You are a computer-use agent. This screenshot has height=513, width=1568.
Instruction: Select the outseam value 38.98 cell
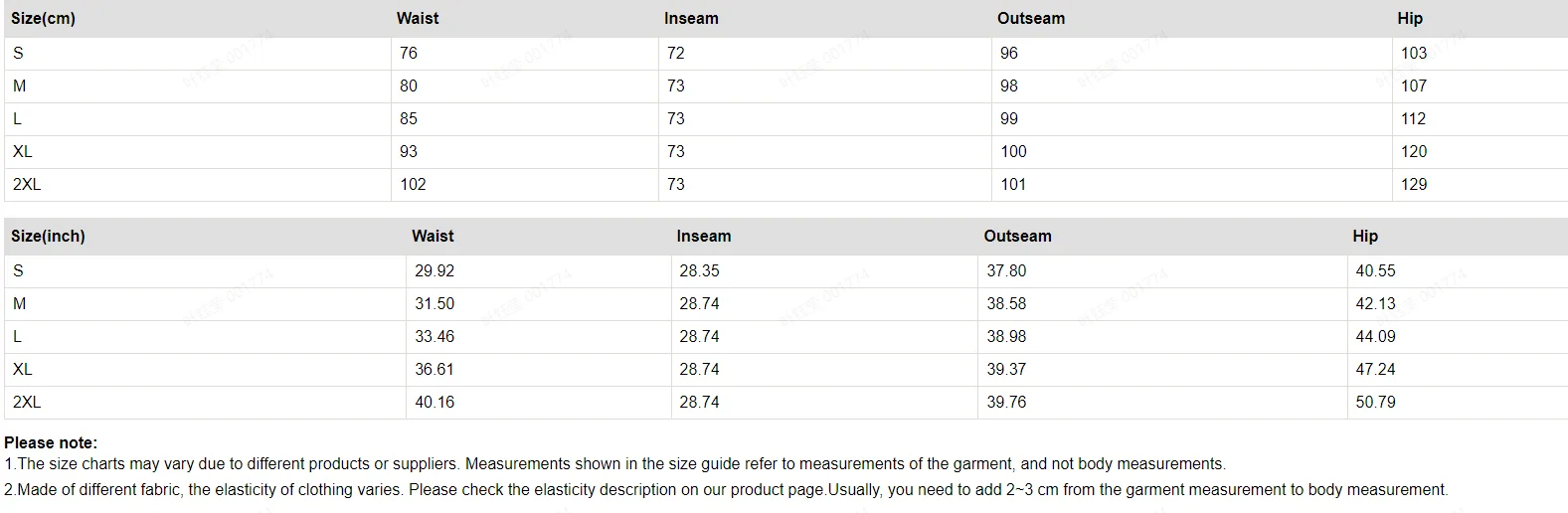(1006, 337)
